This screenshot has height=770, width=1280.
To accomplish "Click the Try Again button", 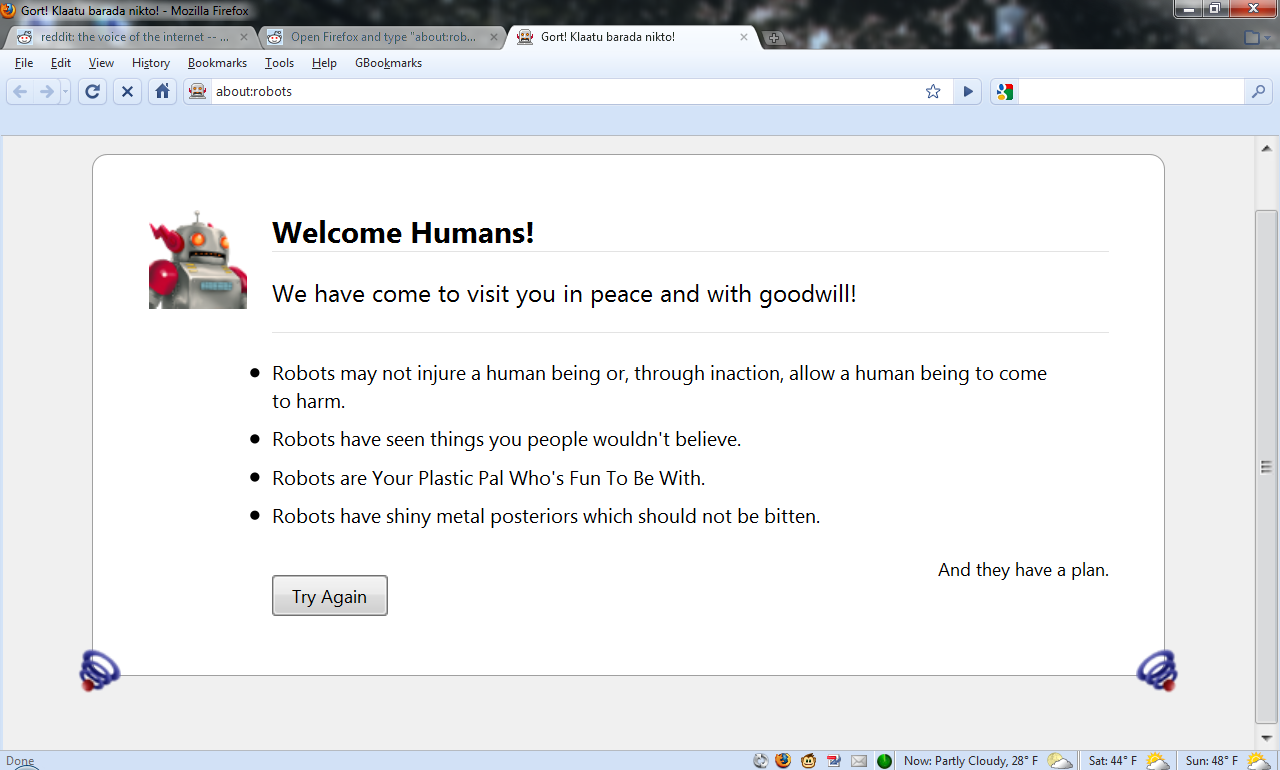I will 329,596.
